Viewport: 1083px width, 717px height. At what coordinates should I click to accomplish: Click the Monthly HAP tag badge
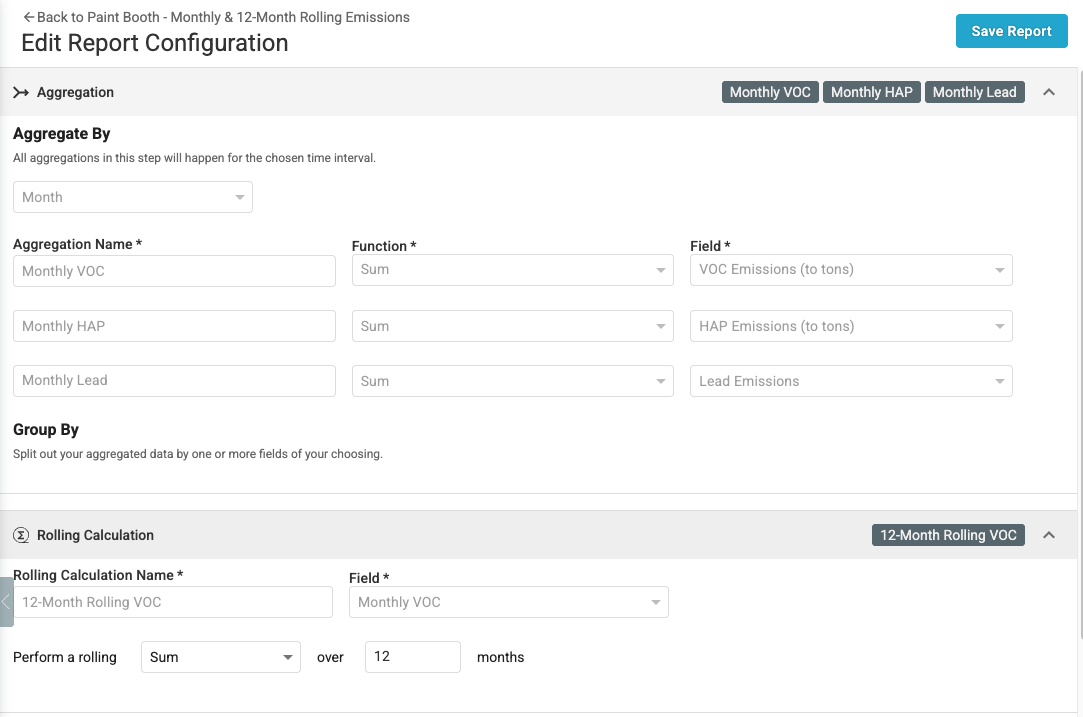872,92
